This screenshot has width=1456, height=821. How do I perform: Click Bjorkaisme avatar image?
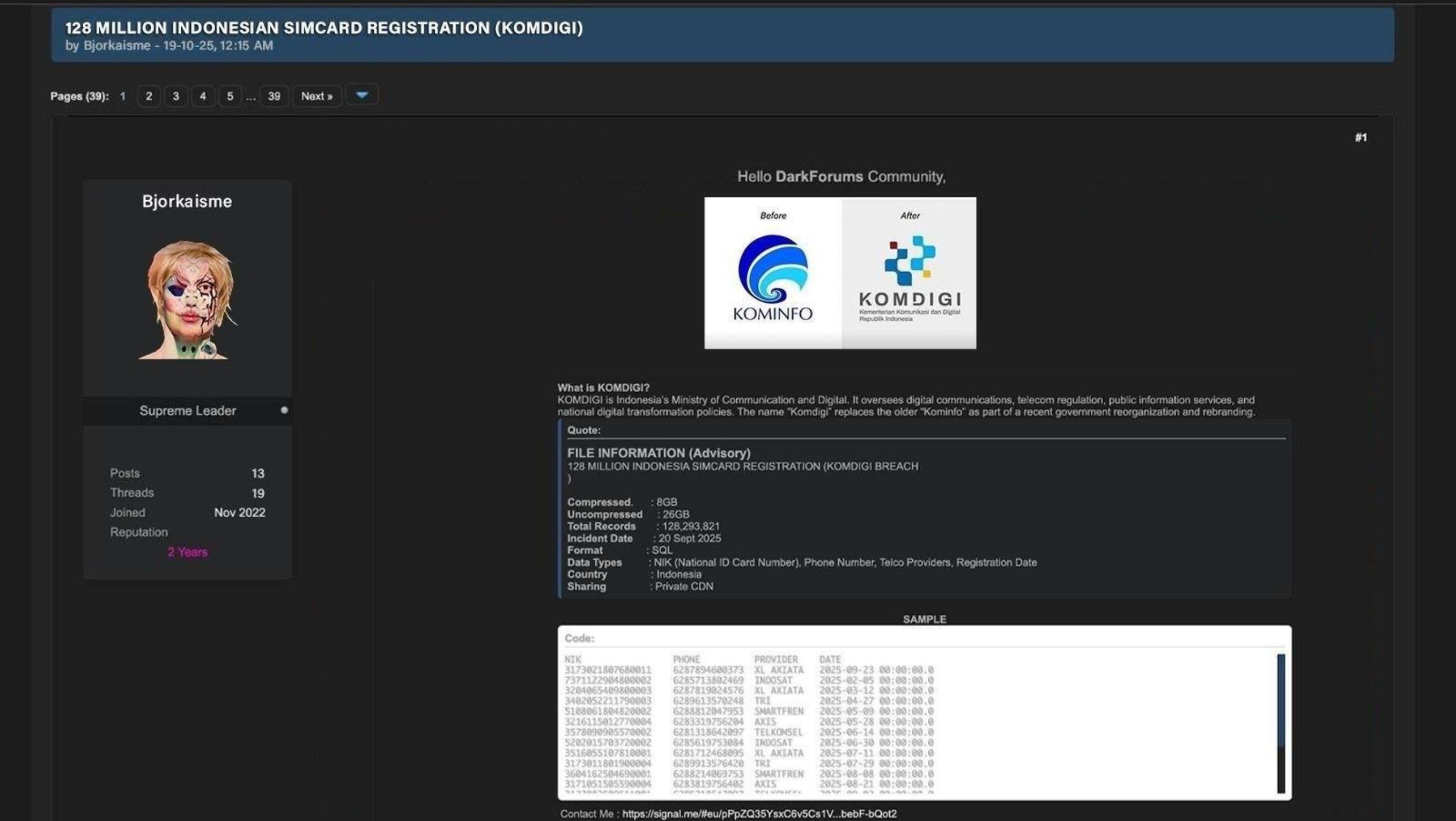point(188,299)
